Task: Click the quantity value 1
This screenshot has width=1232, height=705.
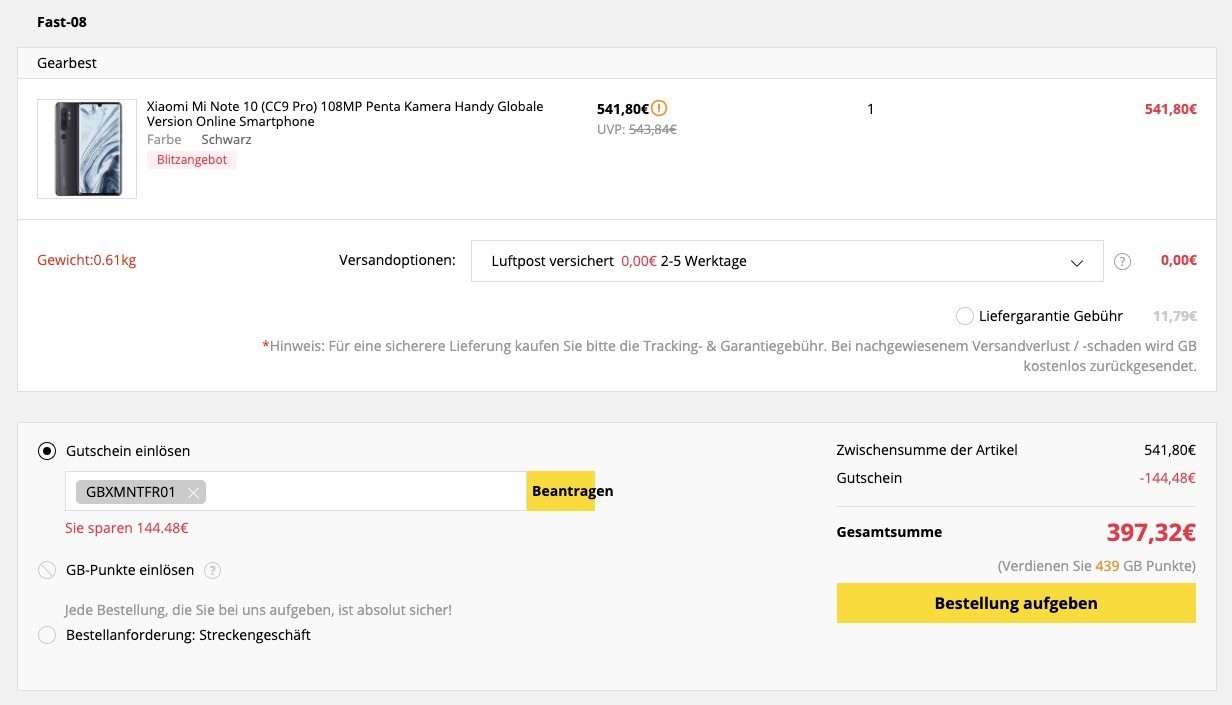Action: [x=870, y=109]
